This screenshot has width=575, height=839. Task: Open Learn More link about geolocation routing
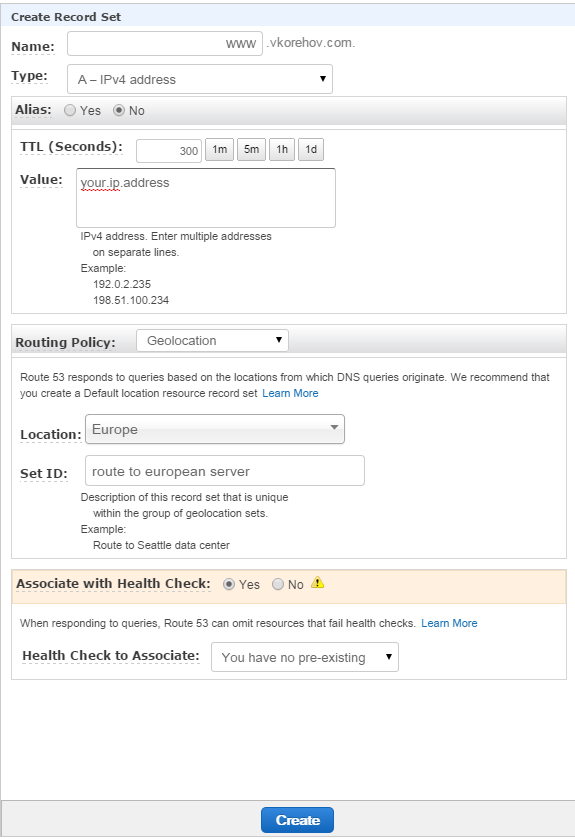[290, 393]
